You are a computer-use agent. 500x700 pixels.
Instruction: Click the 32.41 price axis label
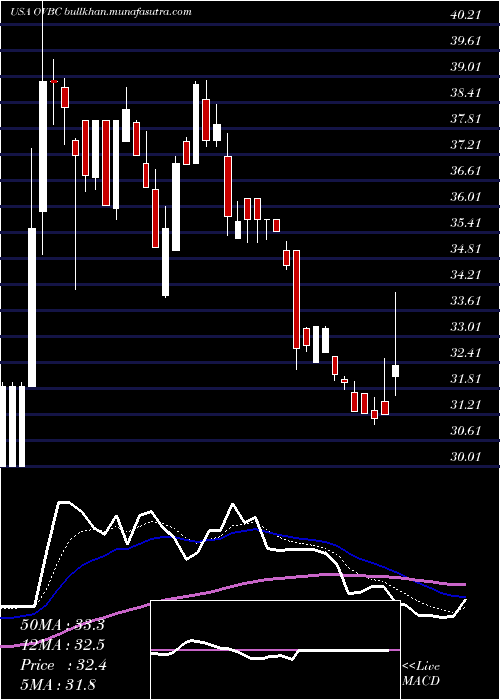(467, 353)
